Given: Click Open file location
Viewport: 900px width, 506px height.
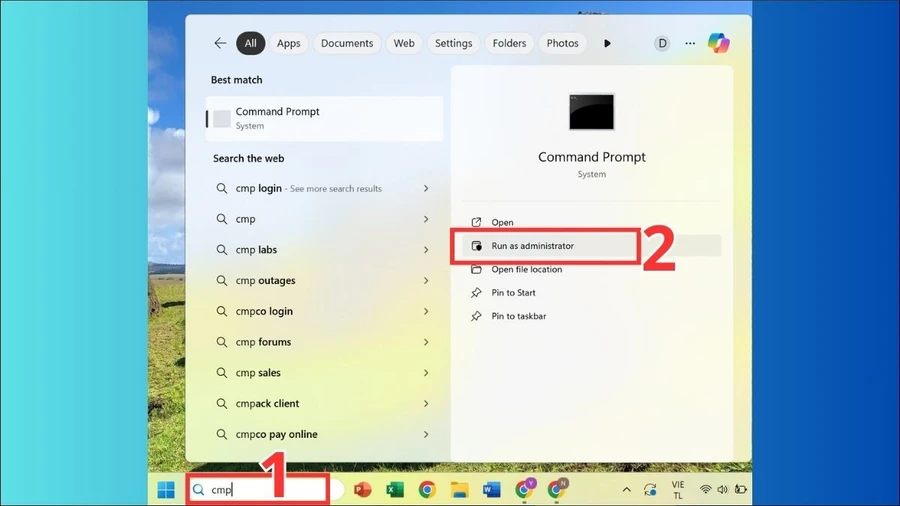Looking at the screenshot, I should click(x=591, y=269).
